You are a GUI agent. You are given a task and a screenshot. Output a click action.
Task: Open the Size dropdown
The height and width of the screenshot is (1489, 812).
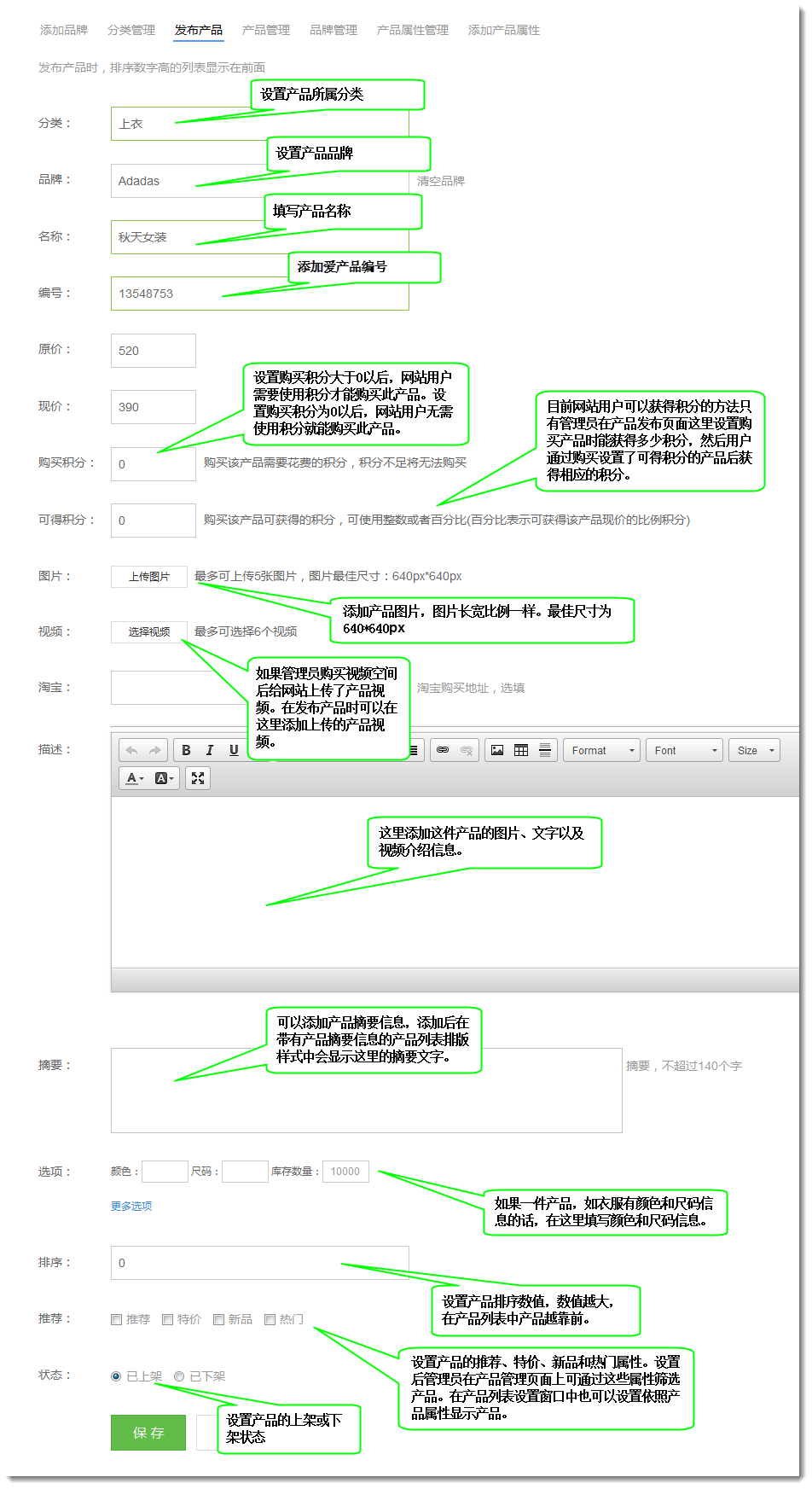tap(755, 750)
